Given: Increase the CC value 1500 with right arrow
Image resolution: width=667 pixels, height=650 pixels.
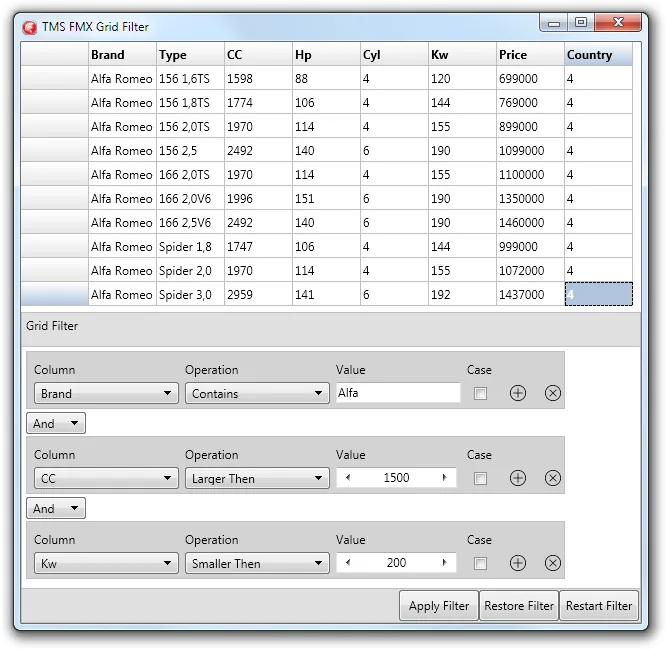Looking at the screenshot, I should [x=445, y=477].
